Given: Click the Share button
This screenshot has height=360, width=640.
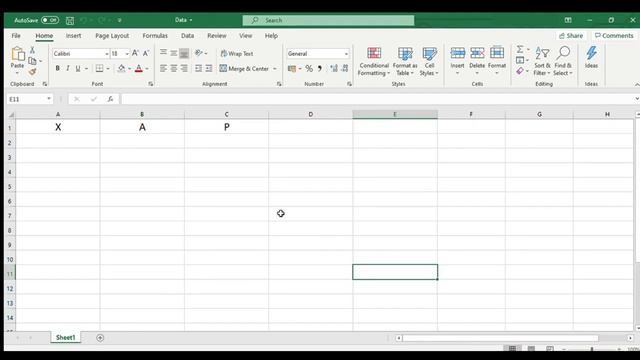Looking at the screenshot, I should click(571, 36).
